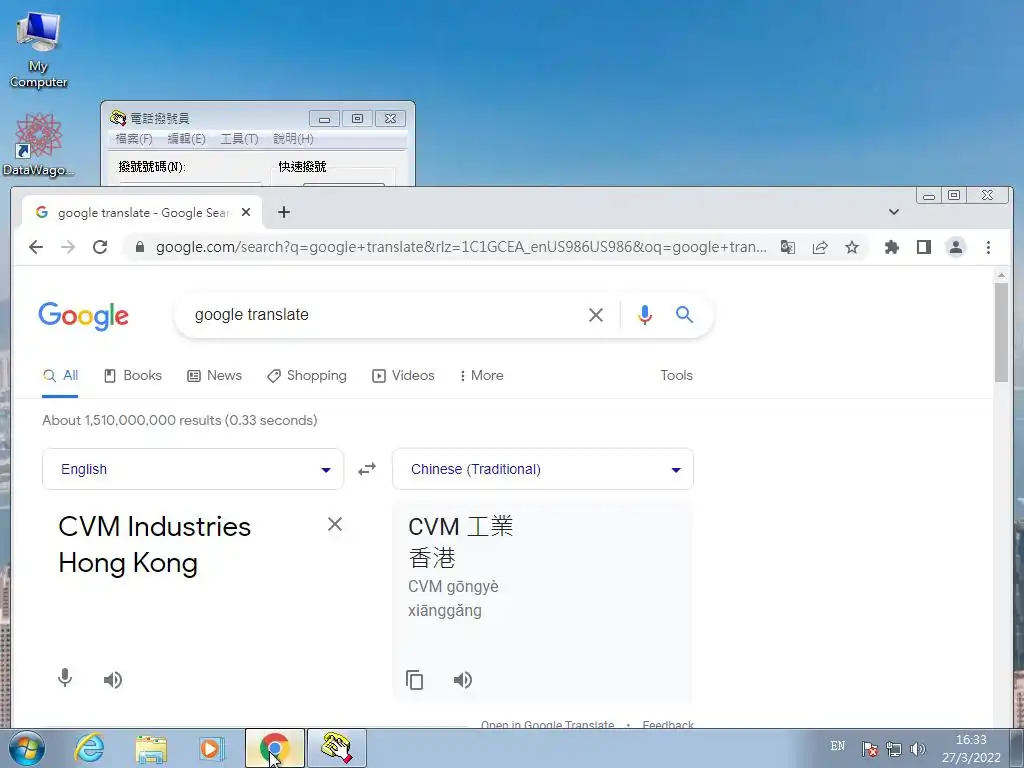Open Chrome three-dot menu
Screen dimensions: 1024x768
pos(988,248)
